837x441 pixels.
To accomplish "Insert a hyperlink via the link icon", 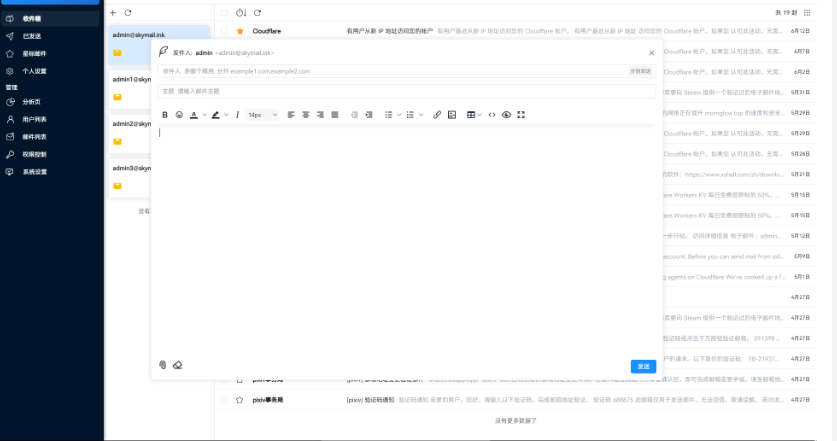I will coord(437,115).
